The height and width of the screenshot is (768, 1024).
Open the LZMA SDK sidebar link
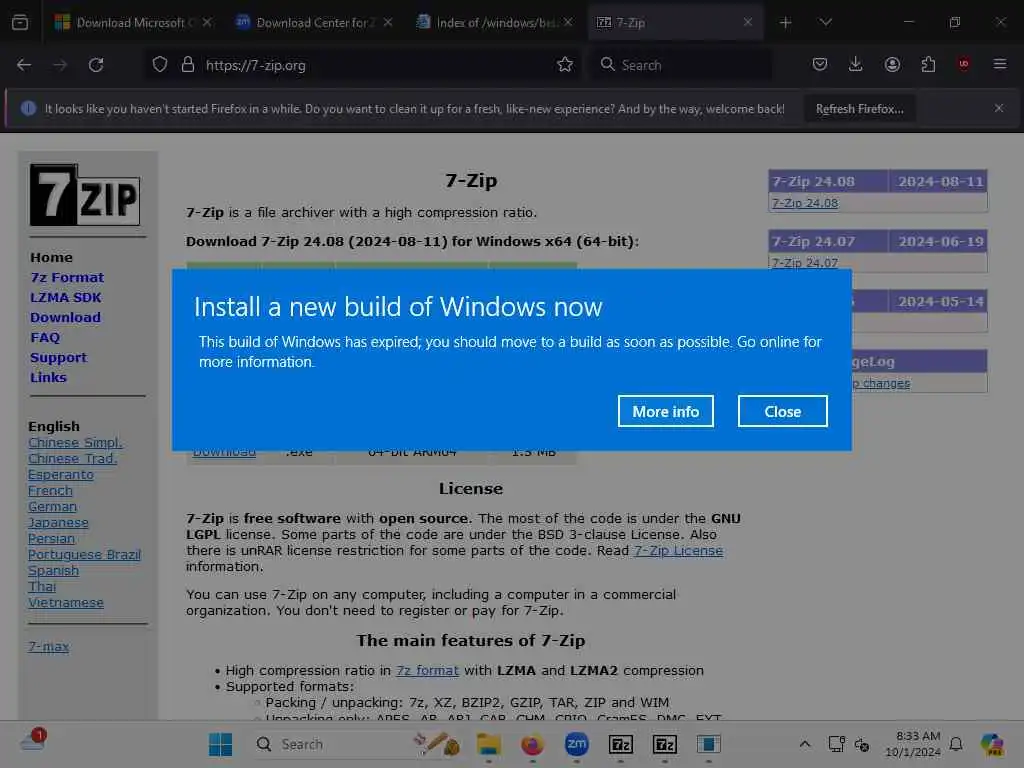66,298
